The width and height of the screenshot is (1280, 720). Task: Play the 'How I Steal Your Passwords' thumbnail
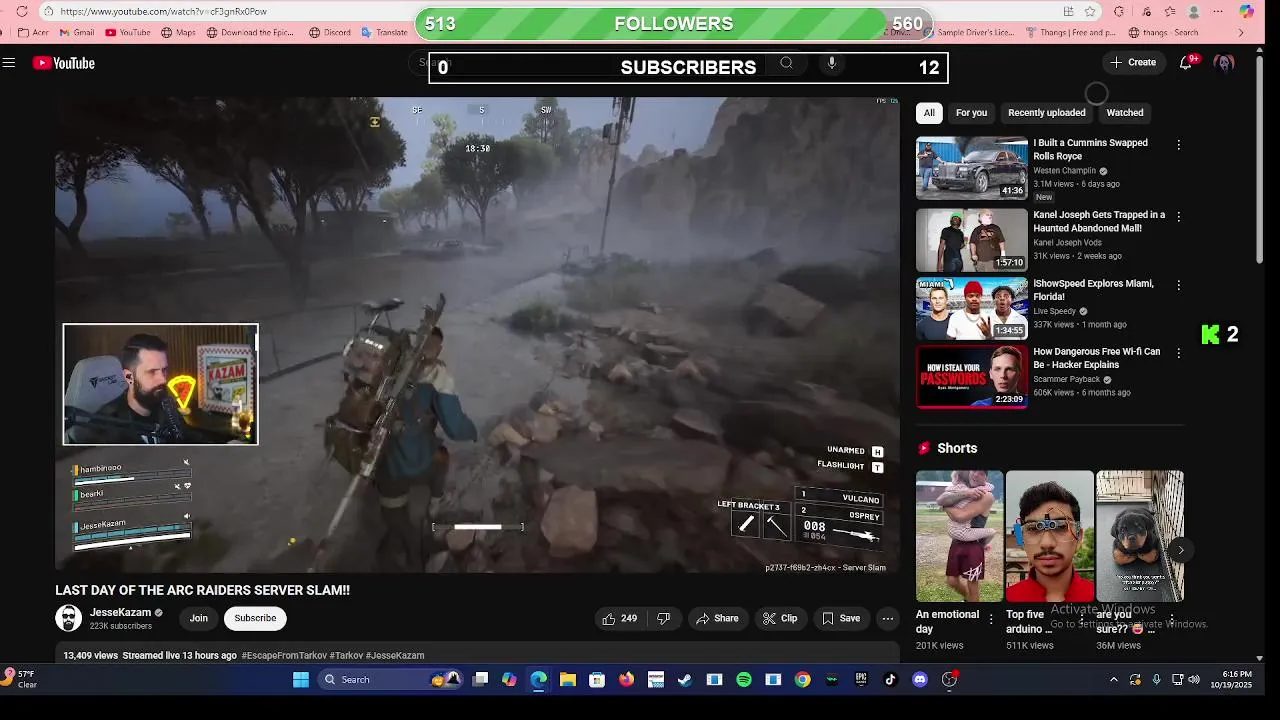tap(972, 377)
